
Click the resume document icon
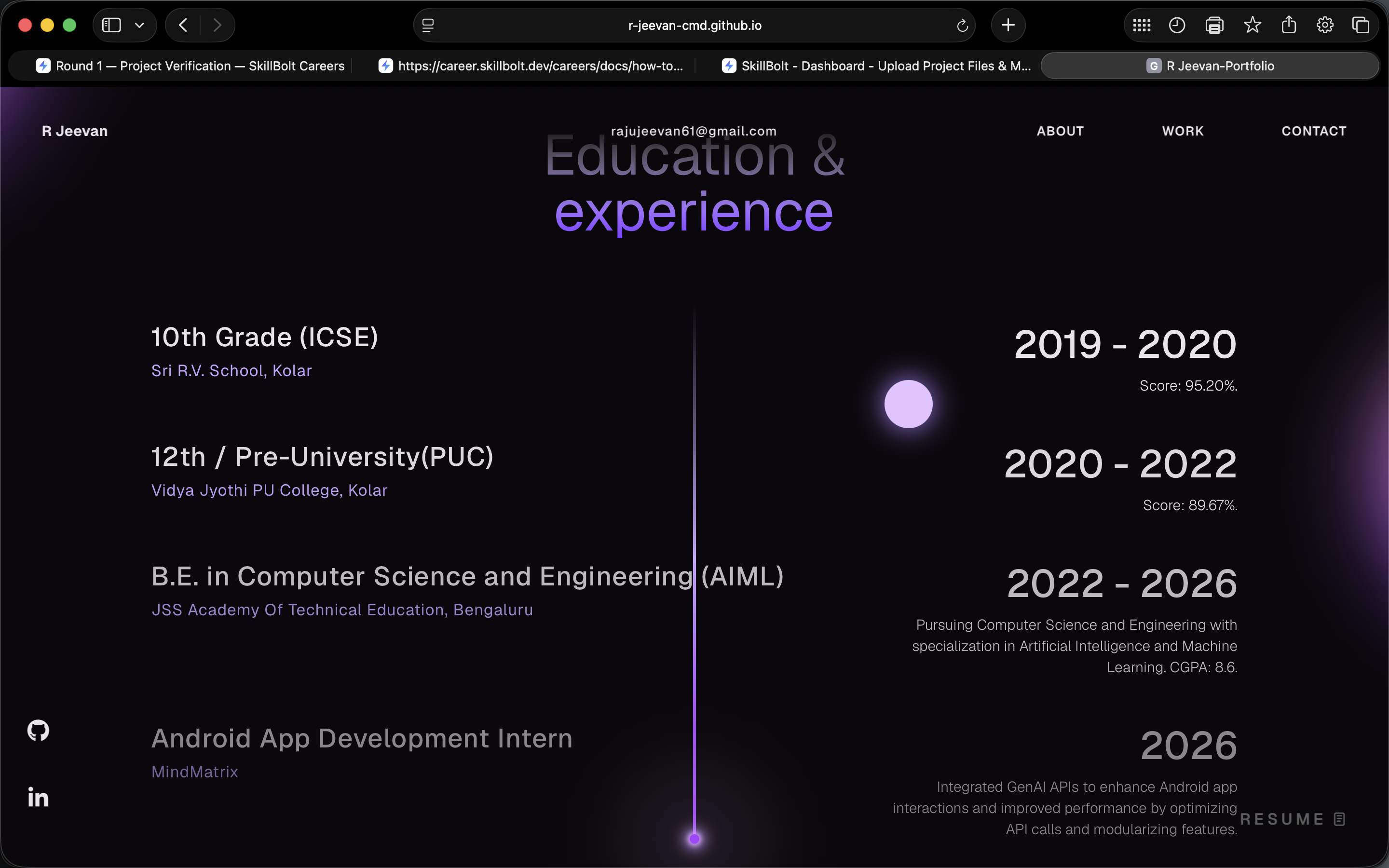1340,819
